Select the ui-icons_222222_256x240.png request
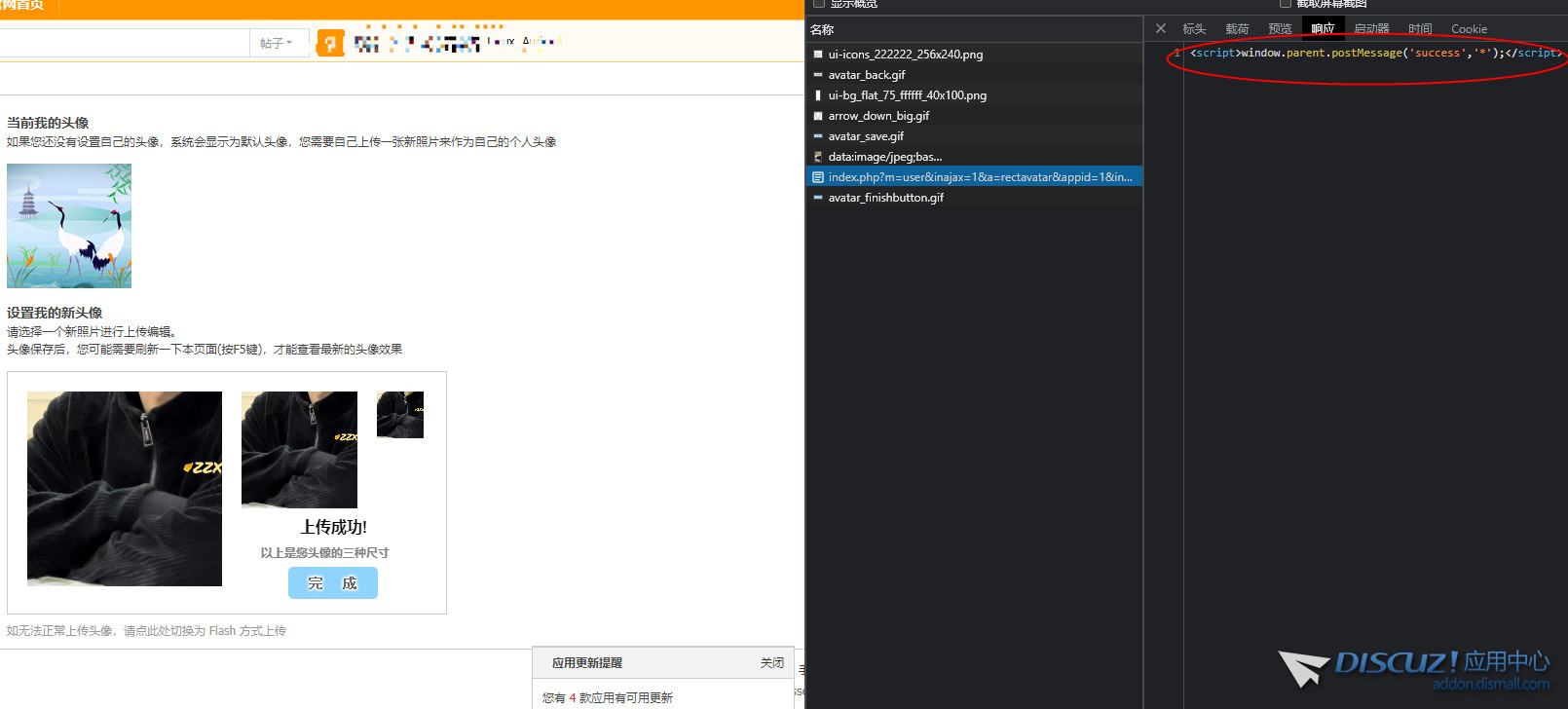 (974, 55)
